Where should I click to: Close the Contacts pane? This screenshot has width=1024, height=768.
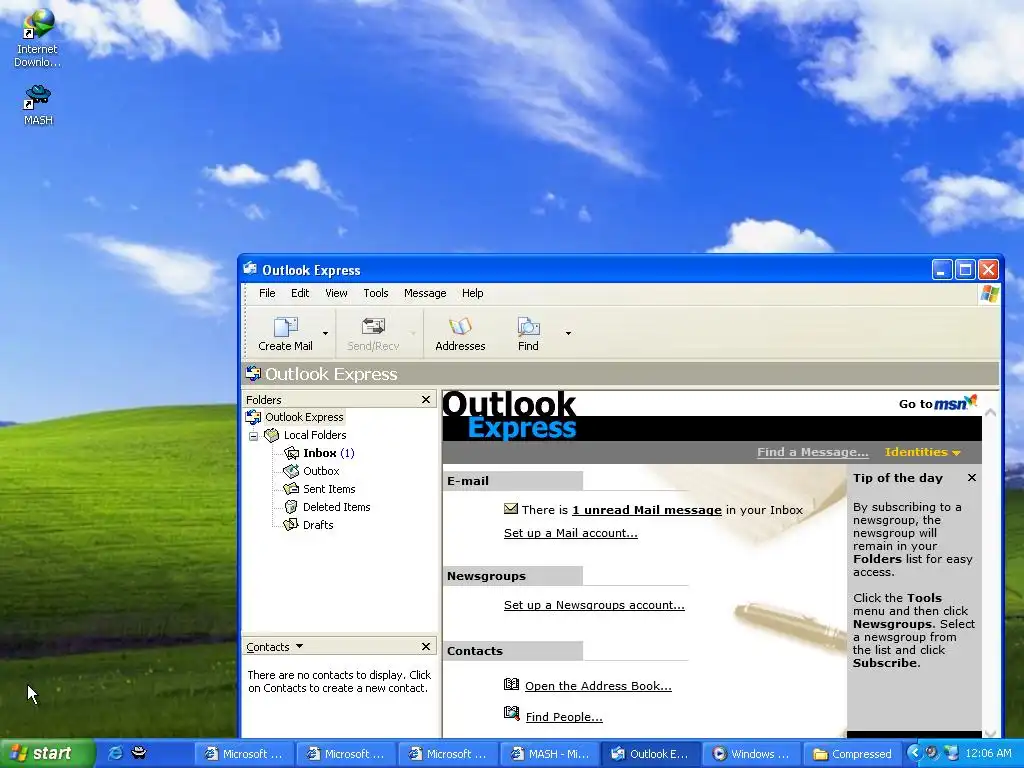click(x=426, y=647)
